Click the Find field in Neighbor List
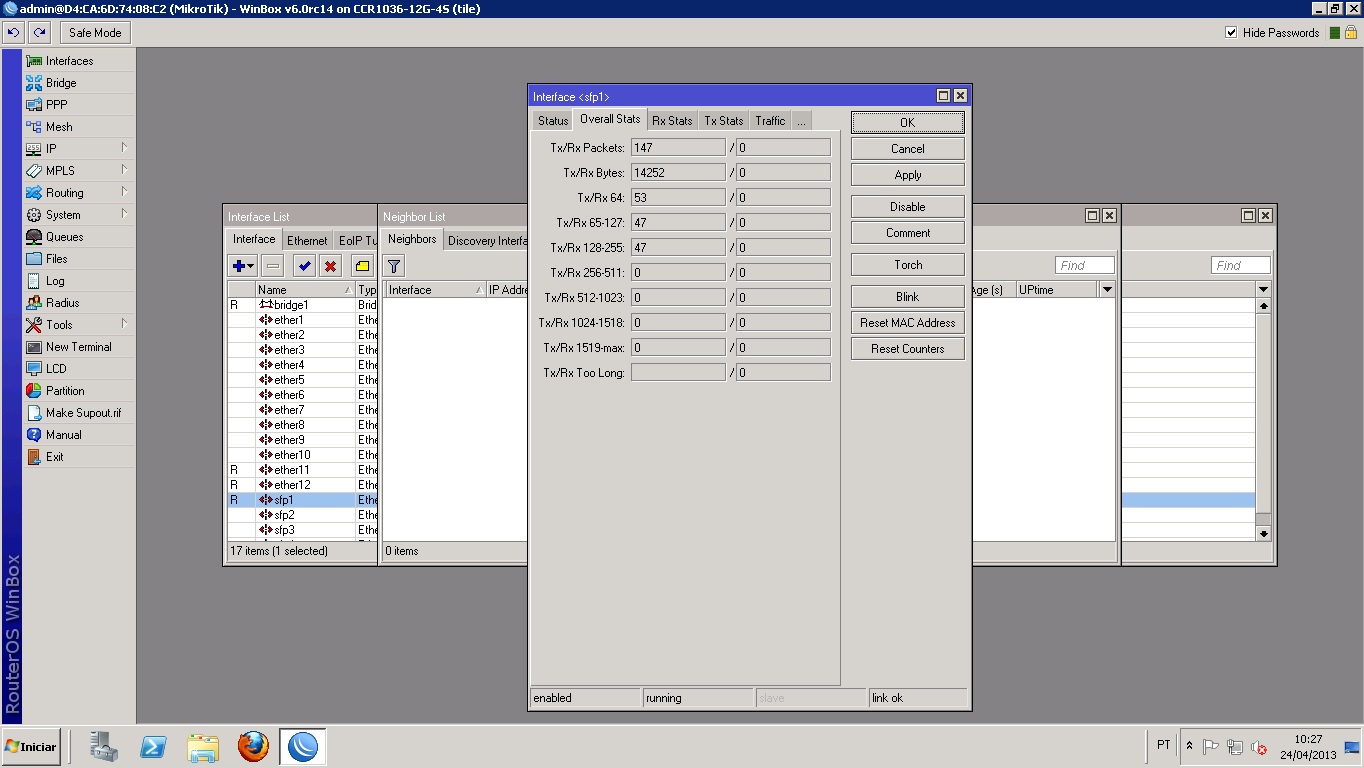The width and height of the screenshot is (1364, 768). (x=1085, y=265)
